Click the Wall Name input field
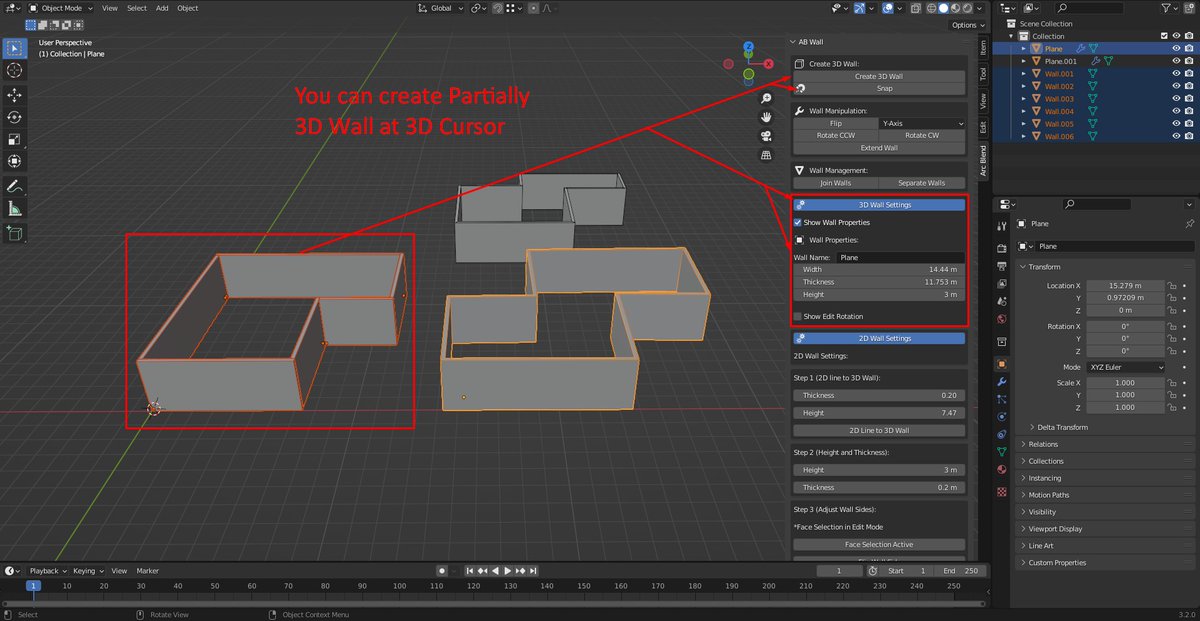1200x621 pixels. tap(901, 257)
